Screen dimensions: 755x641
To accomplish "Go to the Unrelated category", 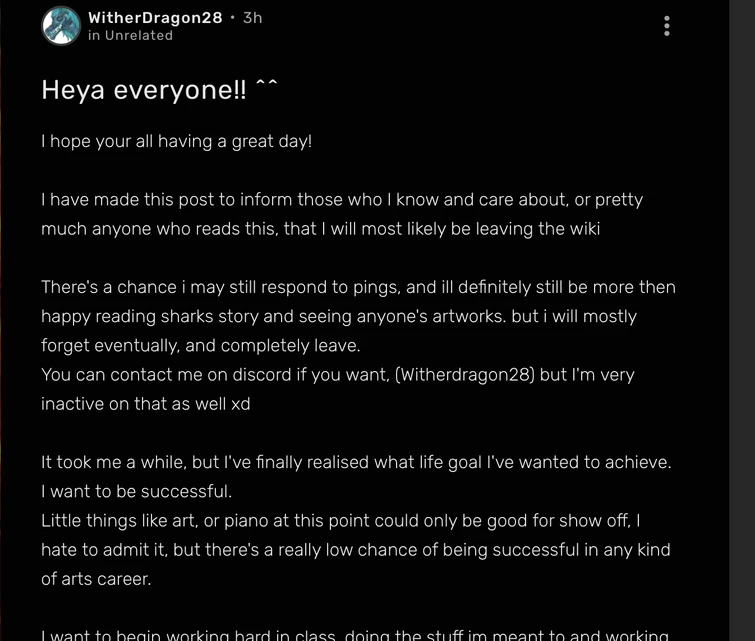I will click(x=139, y=35).
